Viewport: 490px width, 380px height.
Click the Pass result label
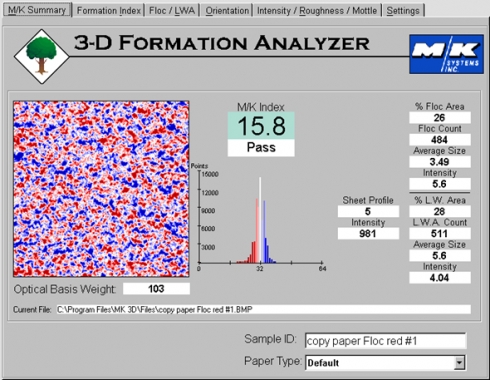261,147
